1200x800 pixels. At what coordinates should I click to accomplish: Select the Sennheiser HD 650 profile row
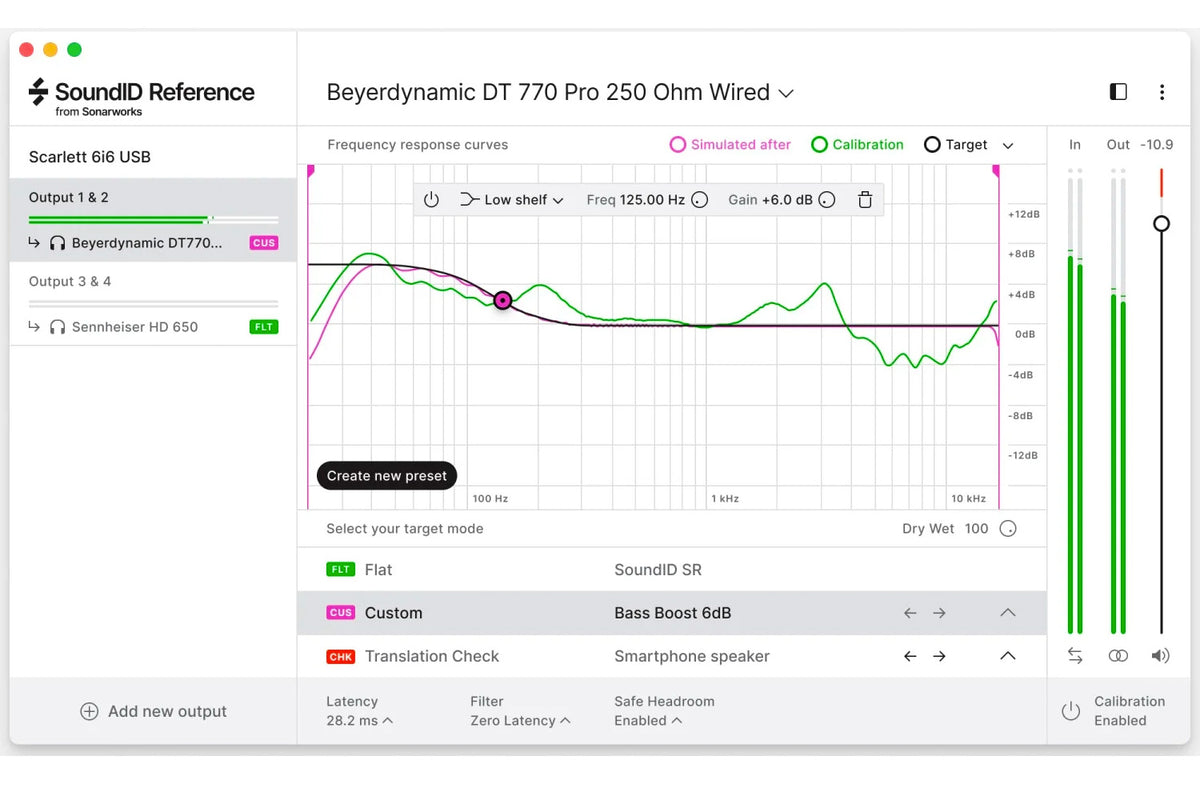click(x=153, y=327)
